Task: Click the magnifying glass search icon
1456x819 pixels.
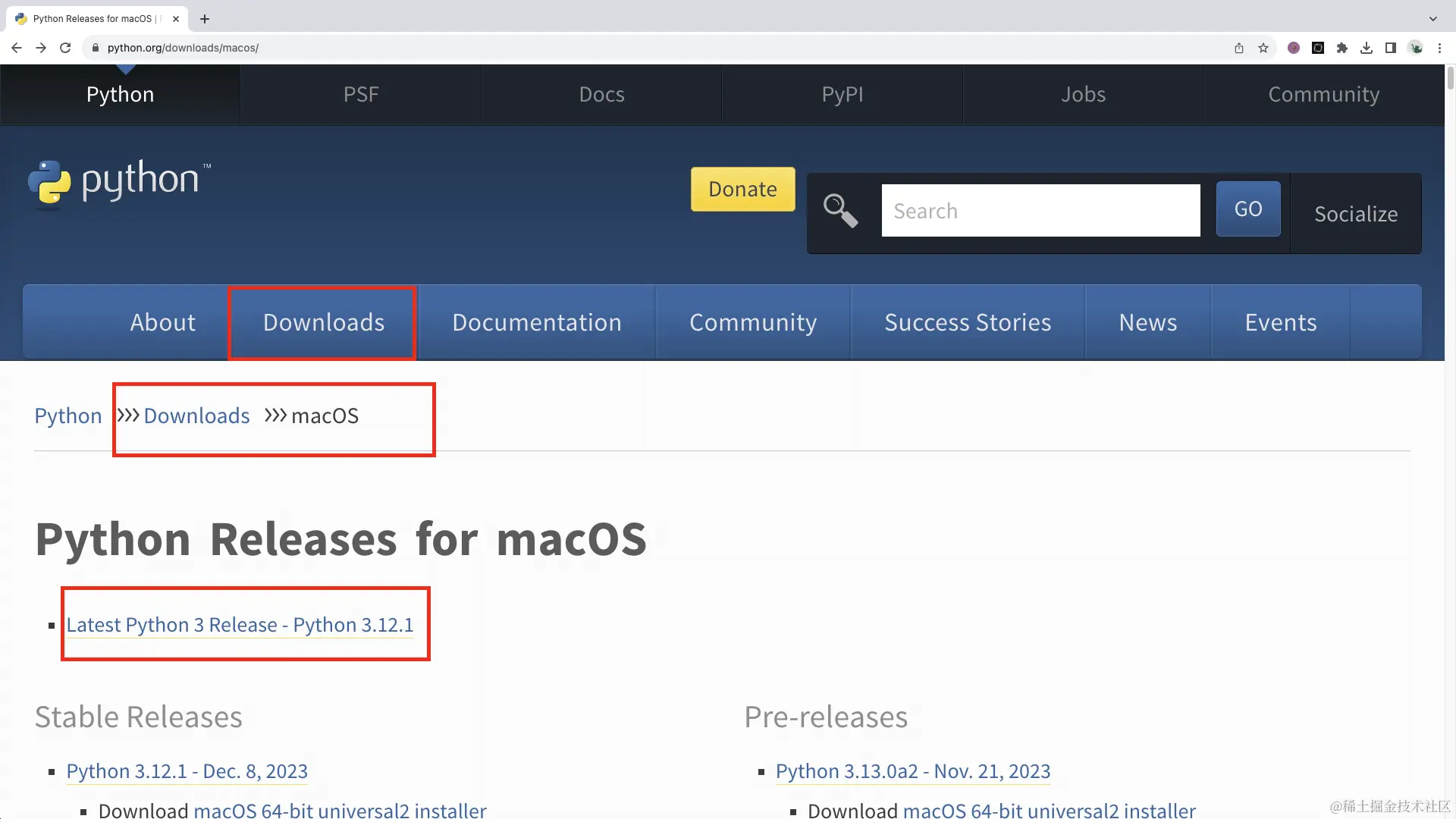Action: point(841,211)
